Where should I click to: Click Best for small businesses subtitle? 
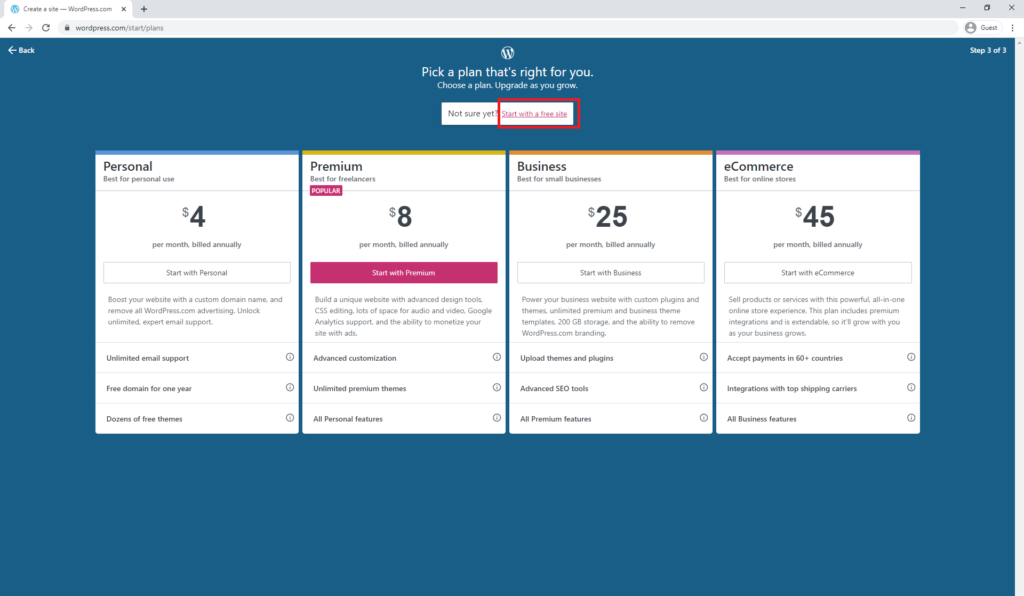point(559,179)
